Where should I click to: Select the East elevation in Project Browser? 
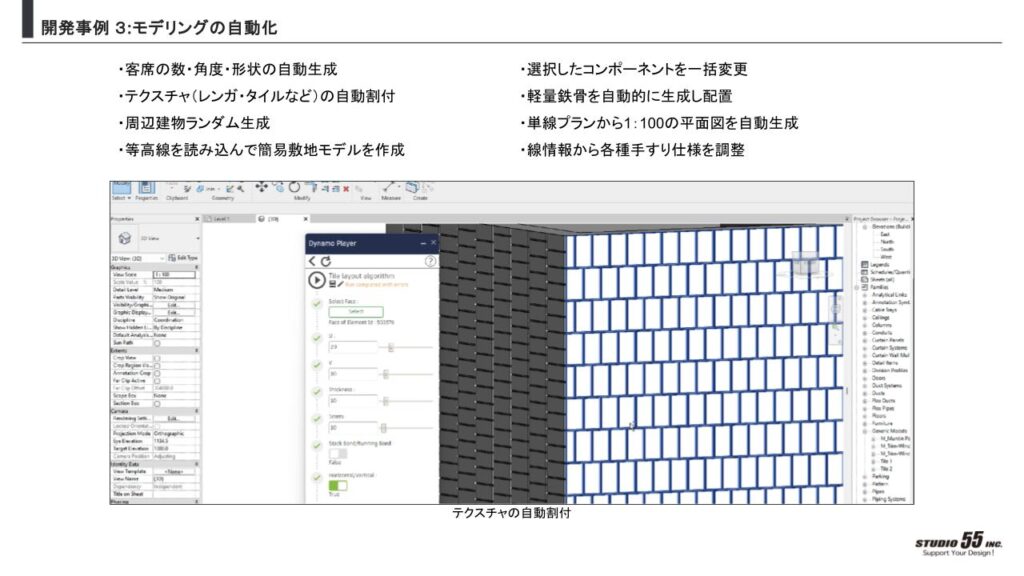pos(885,234)
